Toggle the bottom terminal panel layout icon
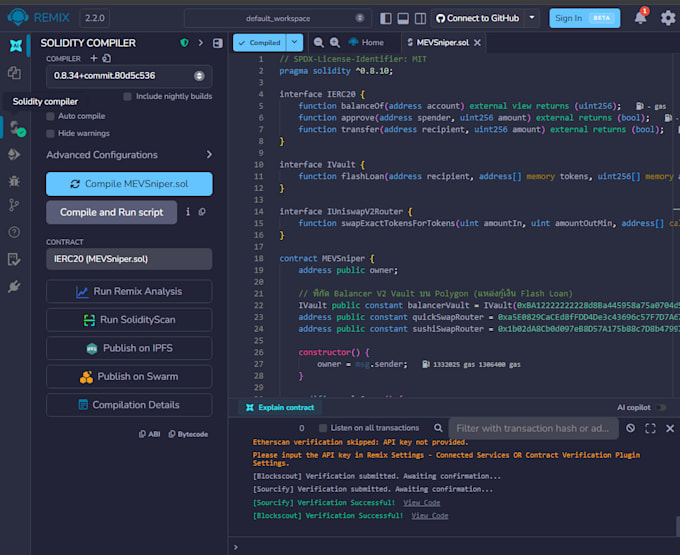 point(403,18)
